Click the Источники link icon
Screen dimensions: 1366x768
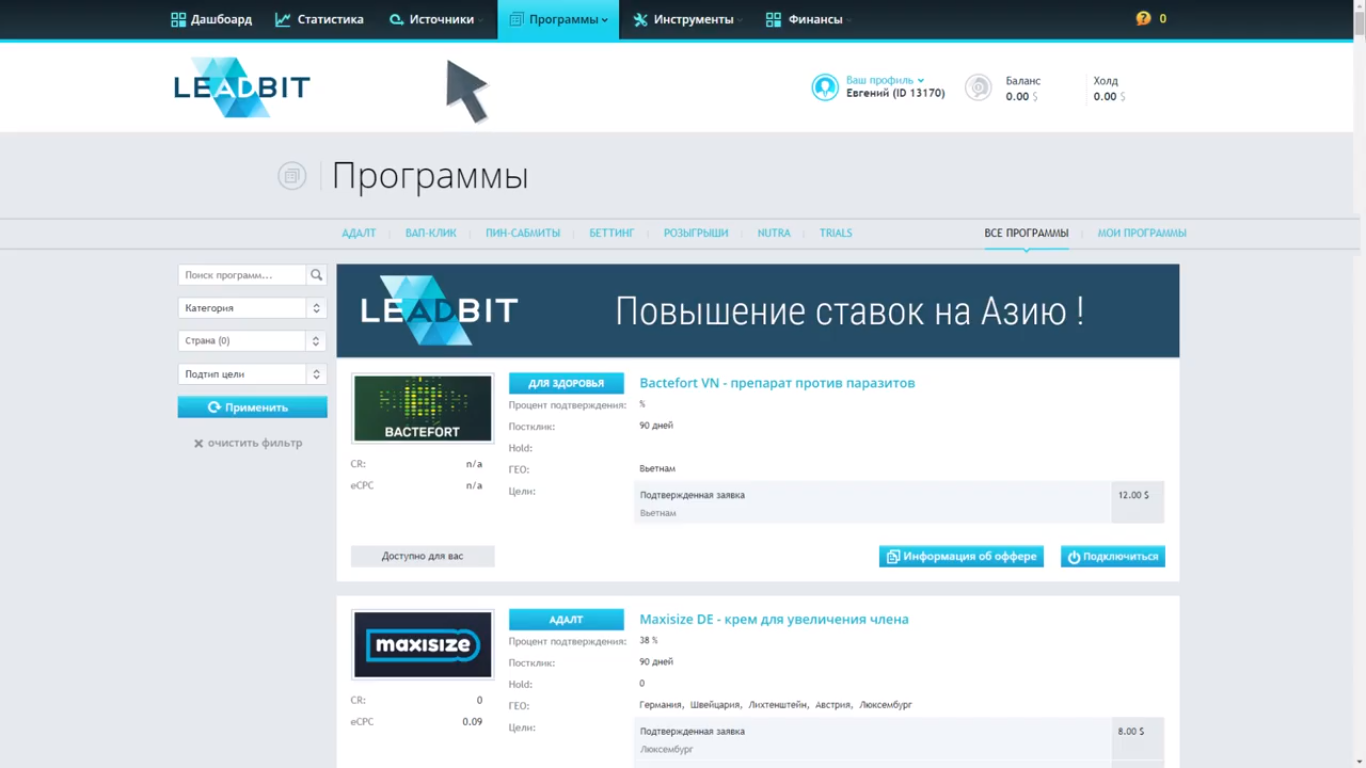pyautogui.click(x=398, y=18)
